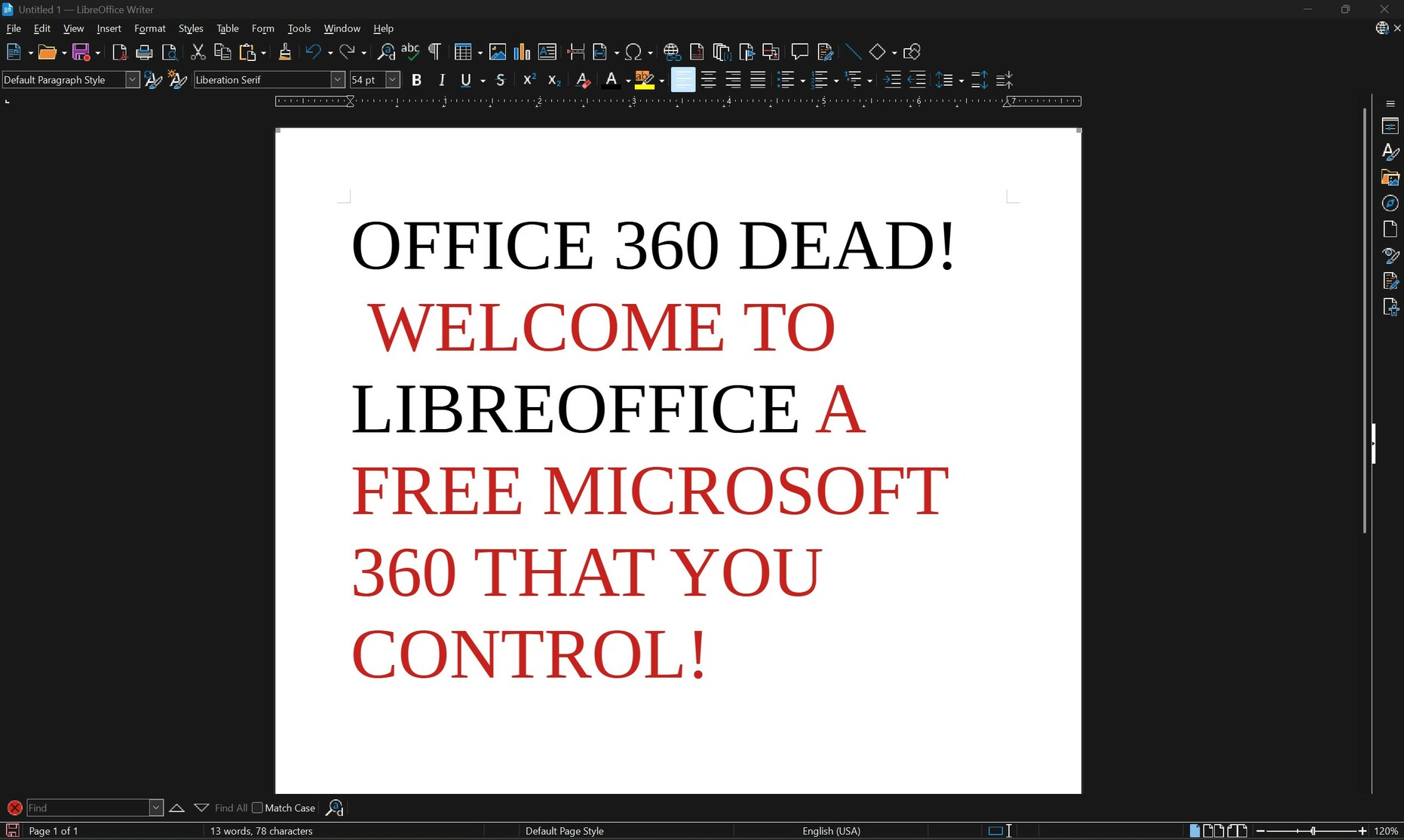
Task: Open the underline style dropdown arrow
Action: click(483, 81)
